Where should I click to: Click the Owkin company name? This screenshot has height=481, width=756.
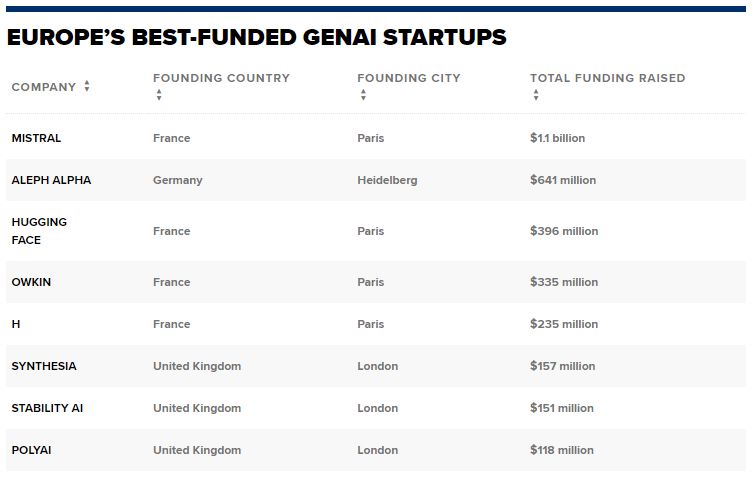tap(31, 282)
